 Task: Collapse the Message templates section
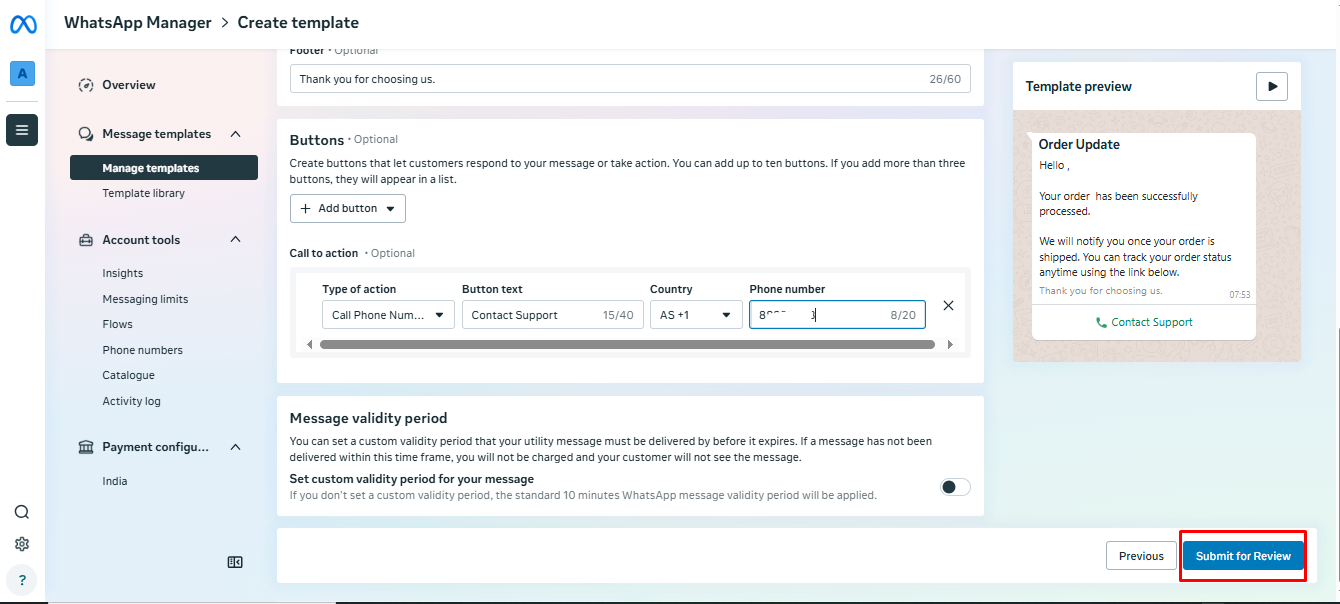pos(236,134)
